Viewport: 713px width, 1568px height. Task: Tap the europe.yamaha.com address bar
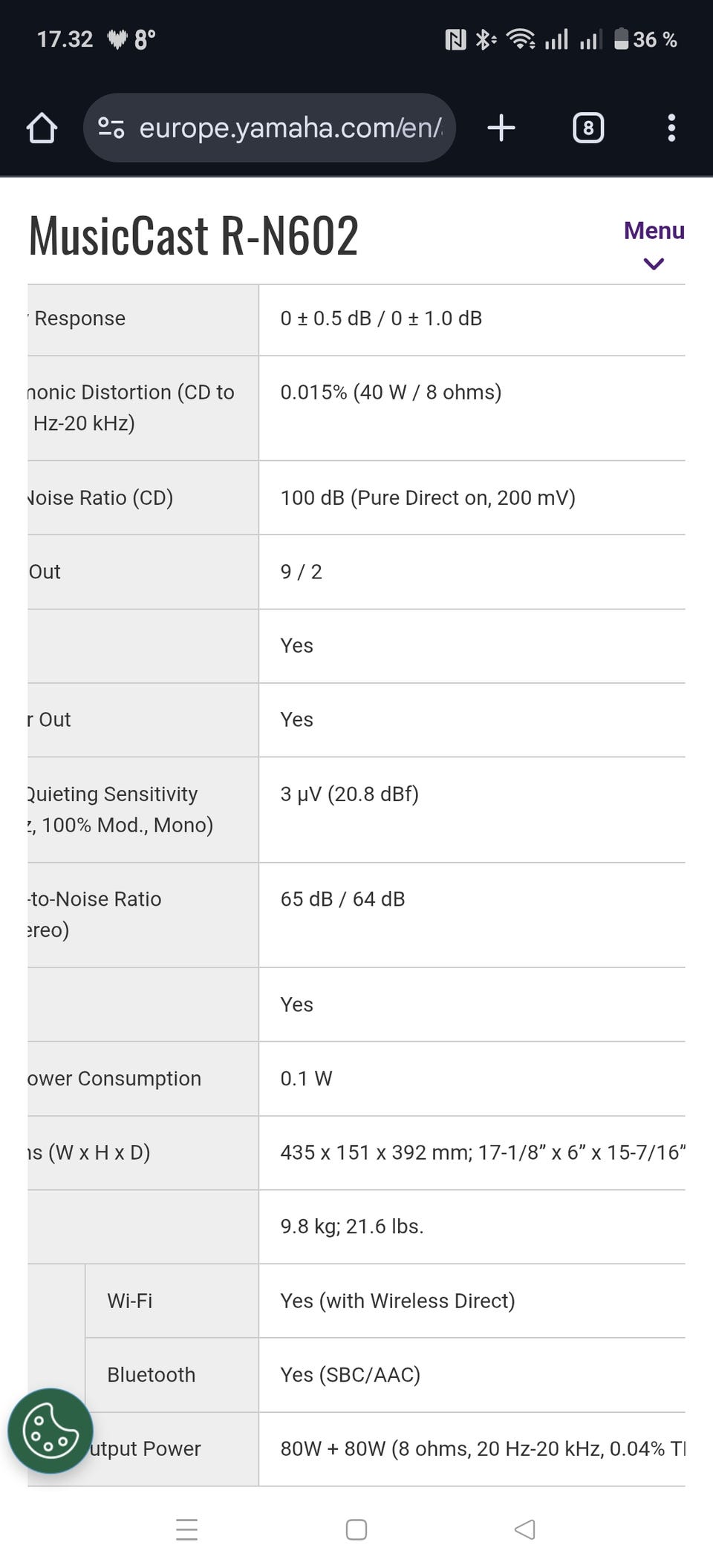[290, 128]
